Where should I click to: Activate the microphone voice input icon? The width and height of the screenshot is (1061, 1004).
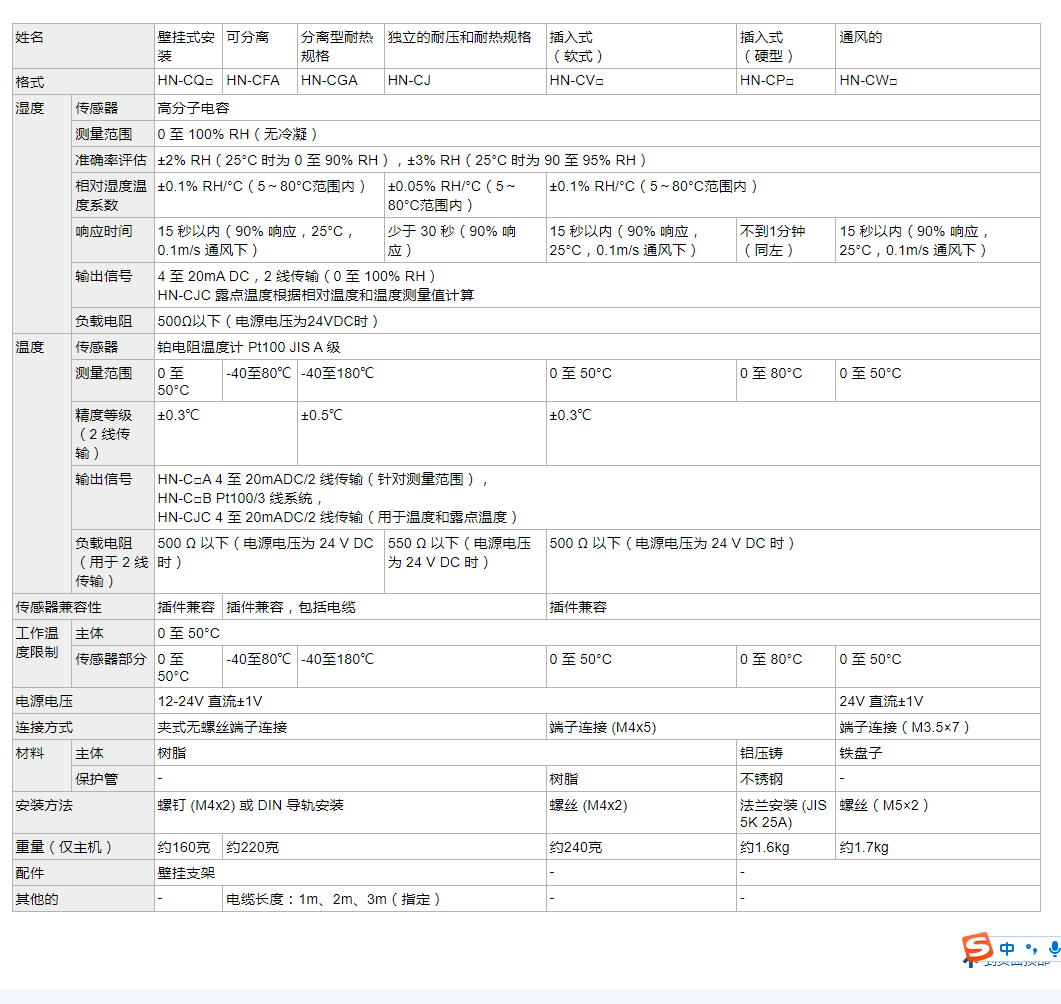(x=1053, y=948)
